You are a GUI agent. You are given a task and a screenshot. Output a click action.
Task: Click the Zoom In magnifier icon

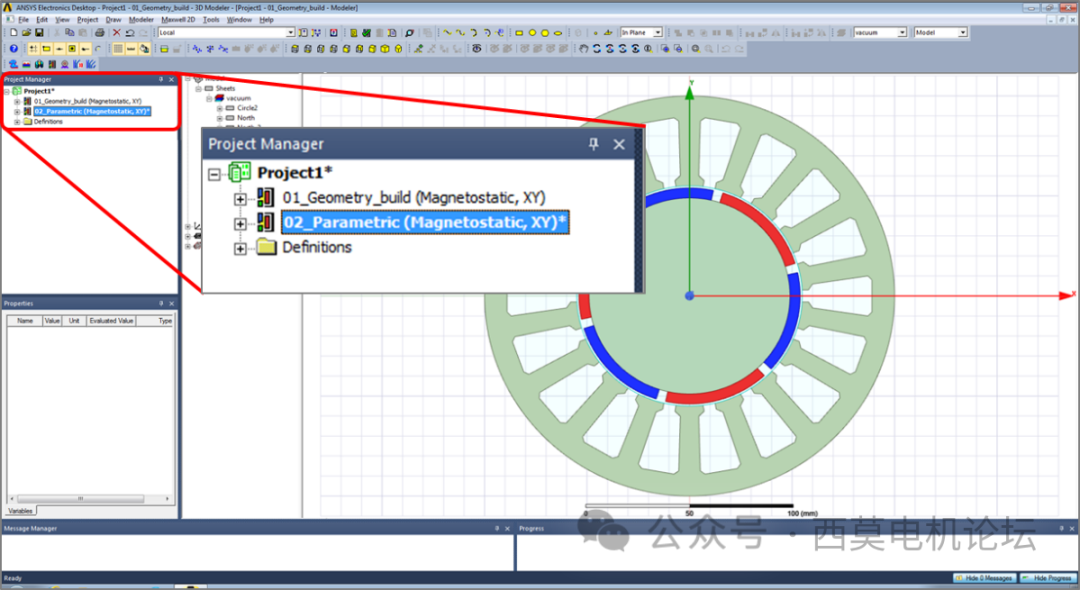pyautogui.click(x=695, y=48)
